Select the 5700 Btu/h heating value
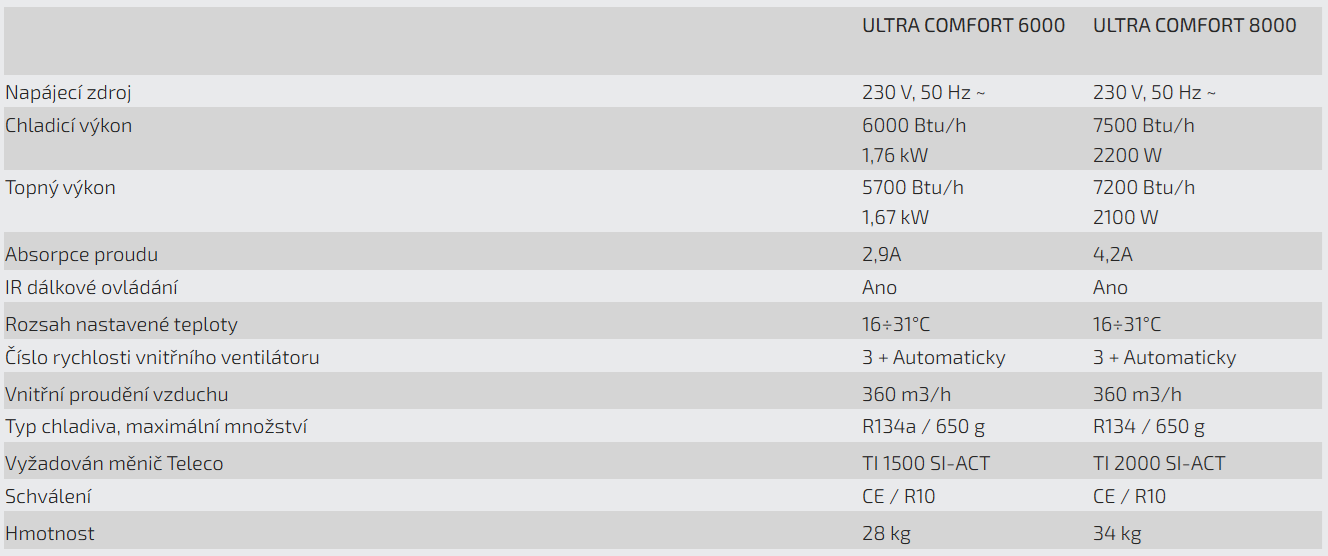The height and width of the screenshot is (556, 1328). pos(913,188)
